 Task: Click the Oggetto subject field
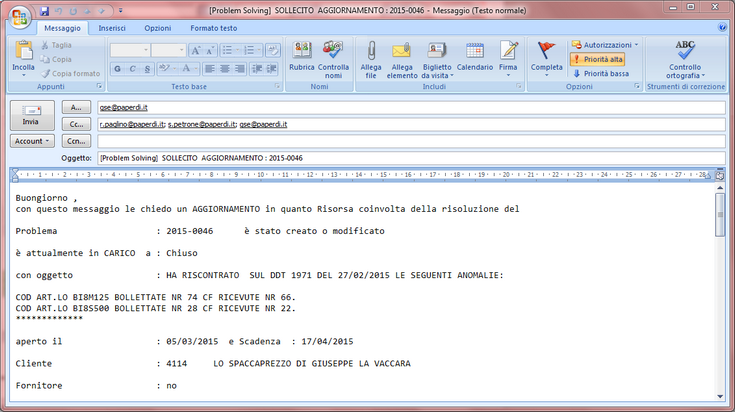411,158
